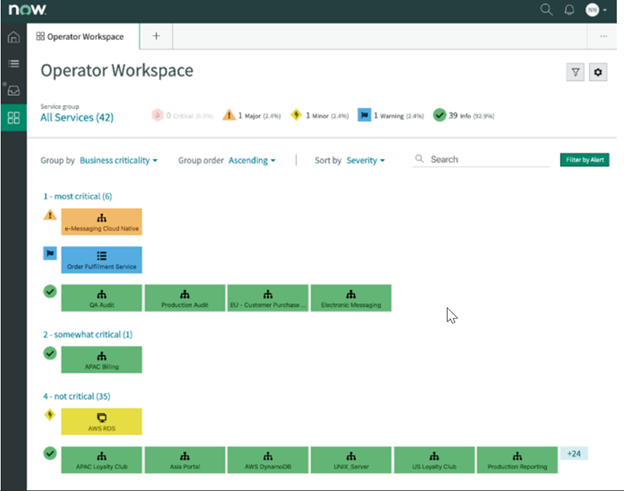Click green check beside APAC Loyalty Club
Image resolution: width=624 pixels, height=491 pixels.
coord(50,453)
